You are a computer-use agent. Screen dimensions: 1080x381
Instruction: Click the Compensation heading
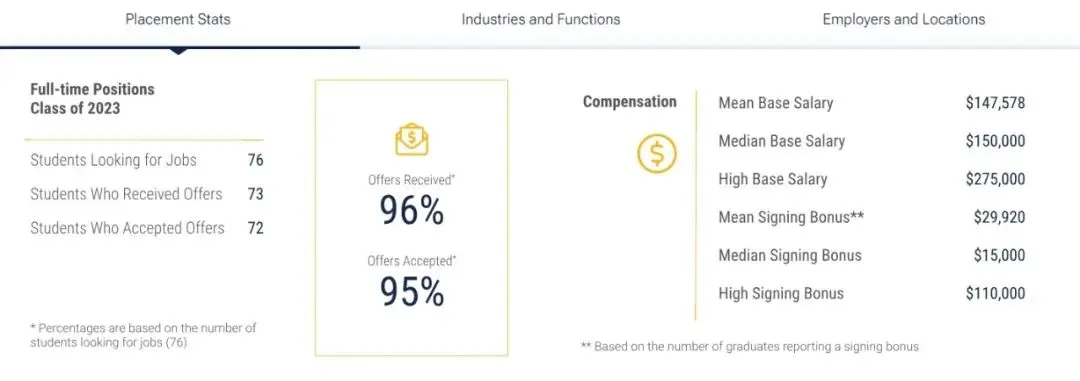pyautogui.click(x=630, y=102)
